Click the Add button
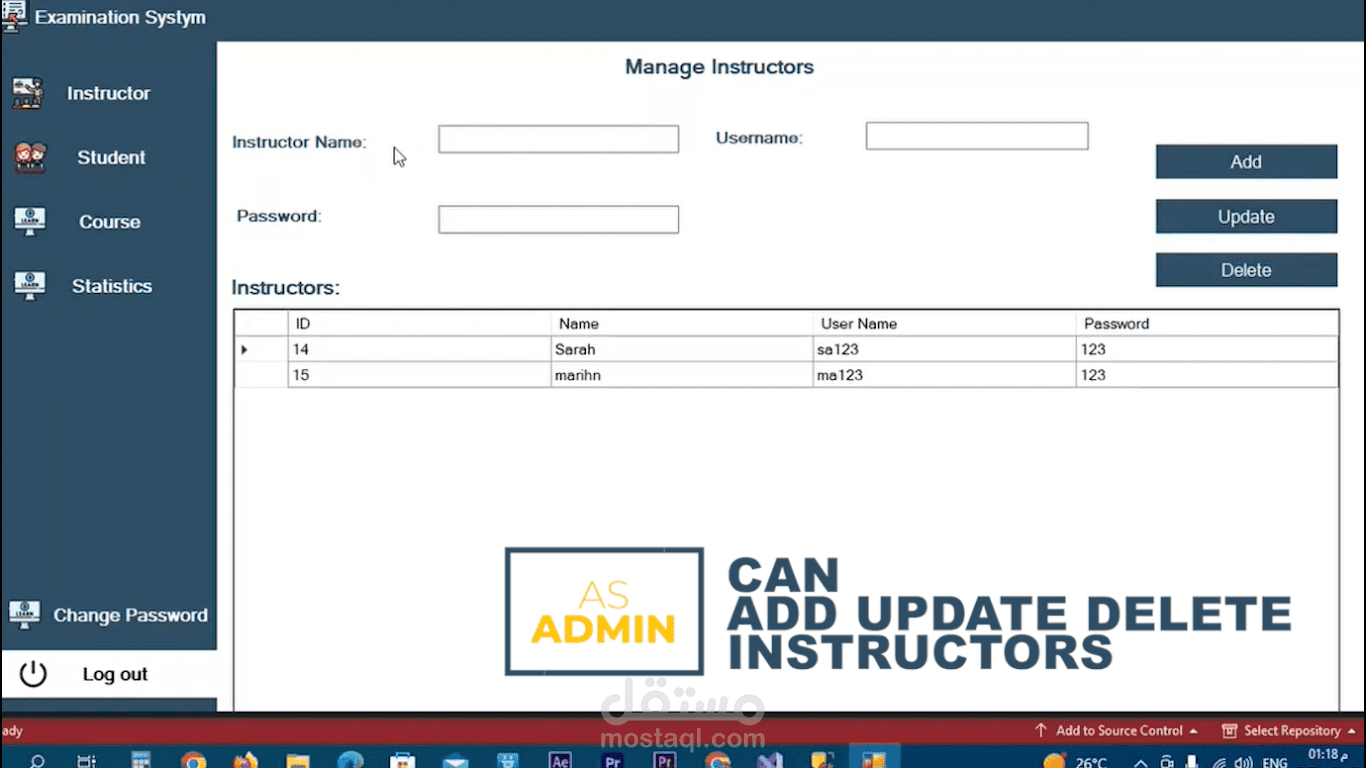Viewport: 1366px width, 768px height. [x=1246, y=162]
